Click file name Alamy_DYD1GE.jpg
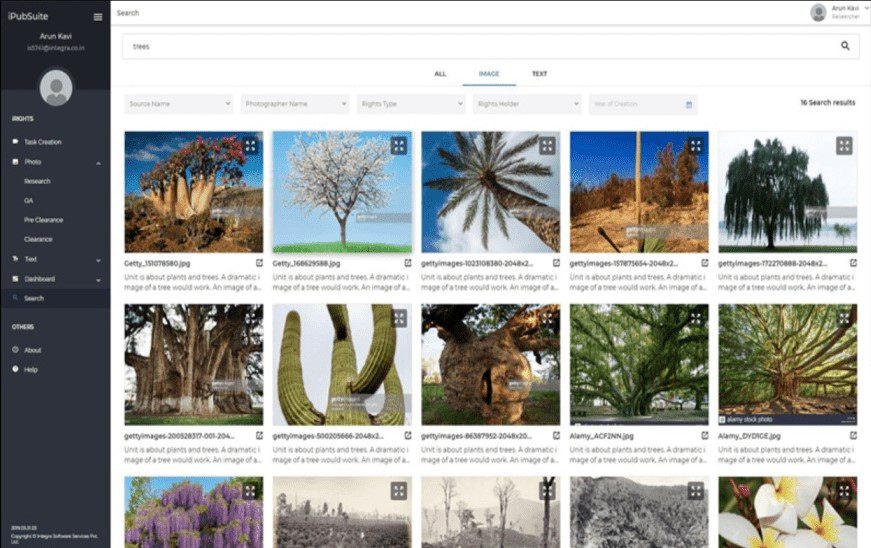This screenshot has height=548, width=871. 749,436
